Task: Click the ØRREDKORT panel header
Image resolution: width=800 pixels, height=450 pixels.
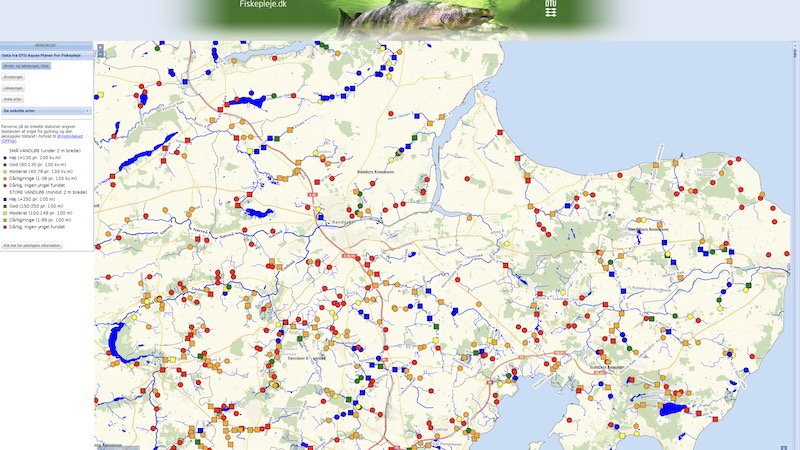Action: coord(46,45)
